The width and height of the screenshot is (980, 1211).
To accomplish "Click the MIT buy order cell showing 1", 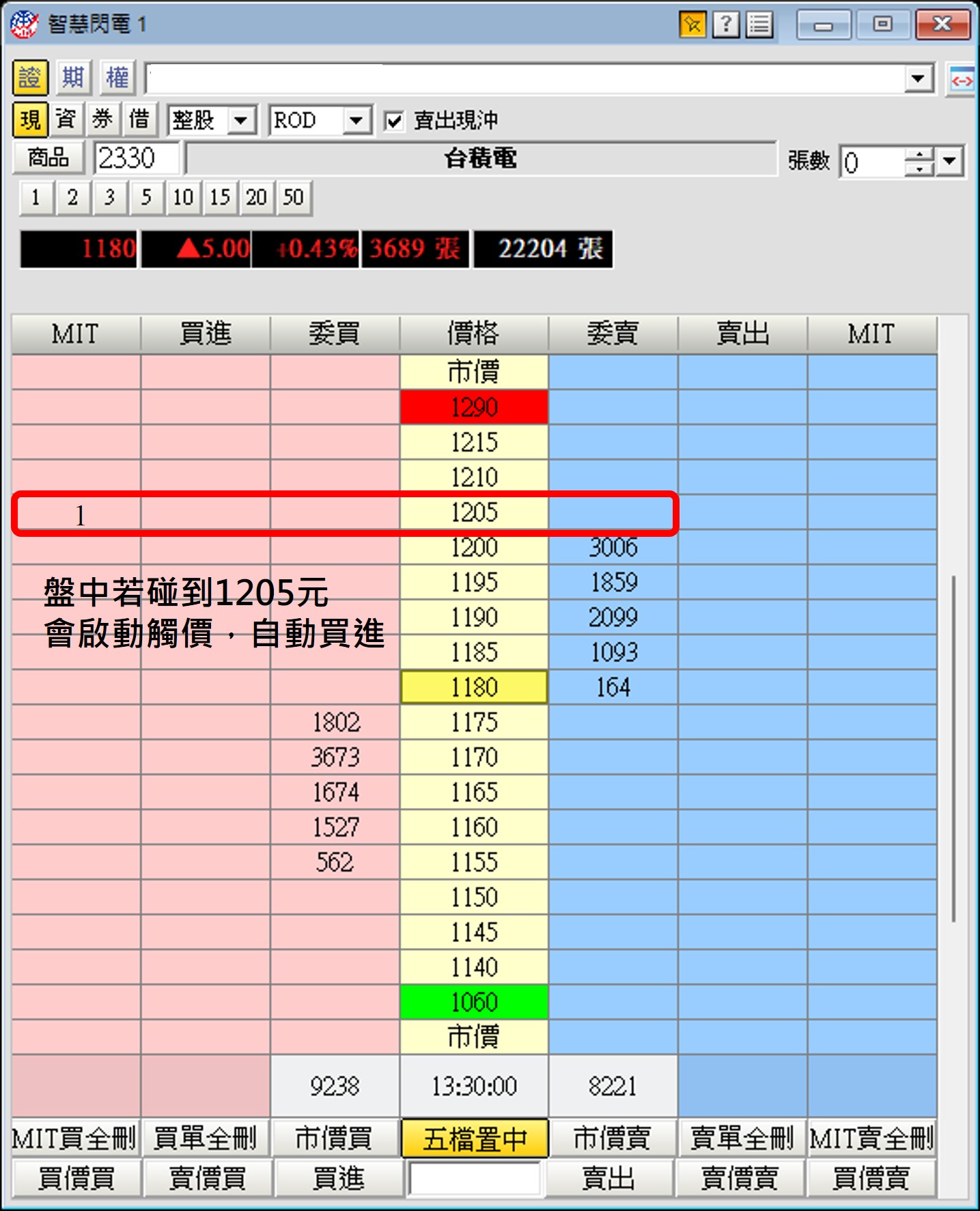I will click(76, 514).
